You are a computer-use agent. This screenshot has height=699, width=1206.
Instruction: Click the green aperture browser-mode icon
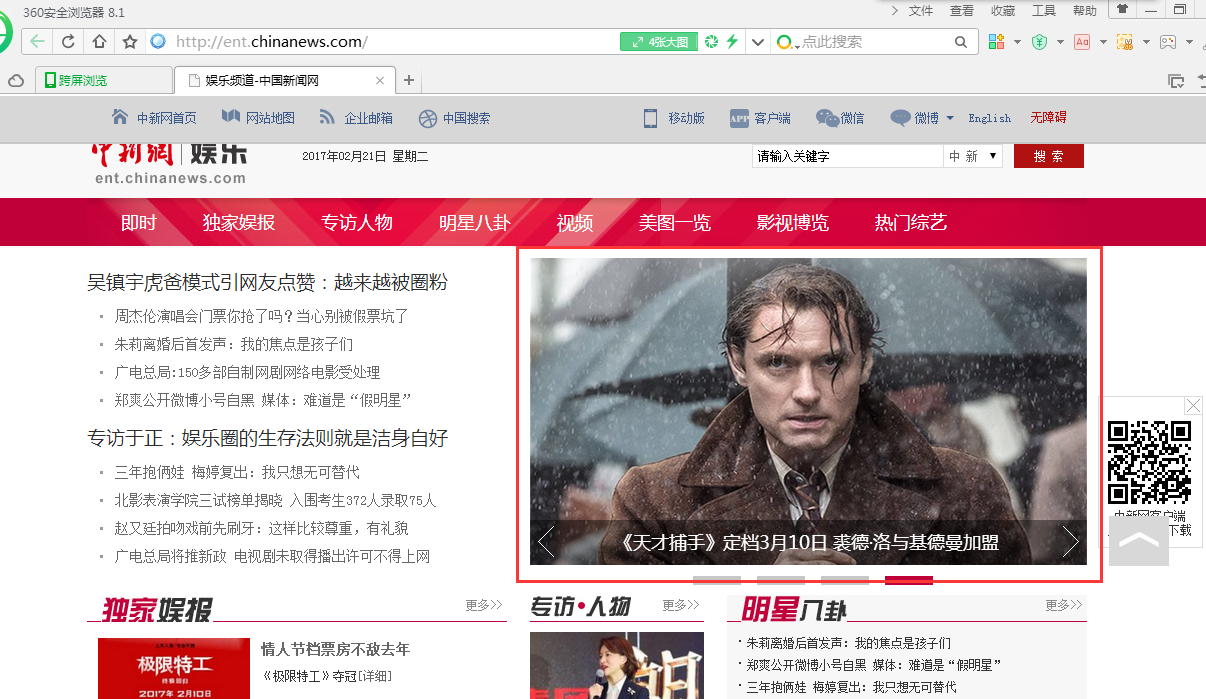click(x=711, y=42)
